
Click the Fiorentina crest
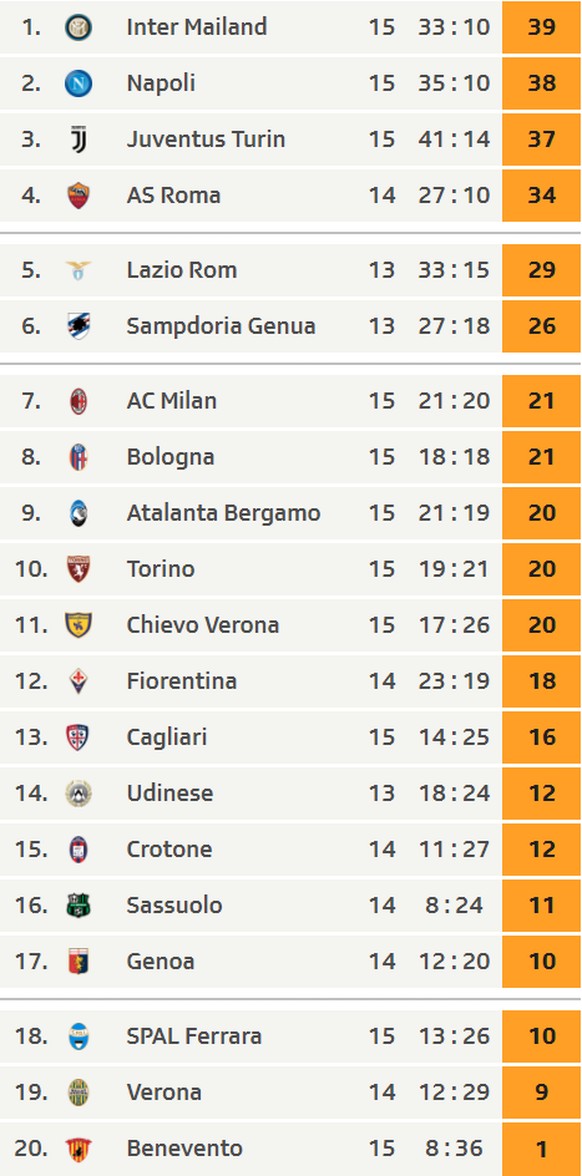78,681
